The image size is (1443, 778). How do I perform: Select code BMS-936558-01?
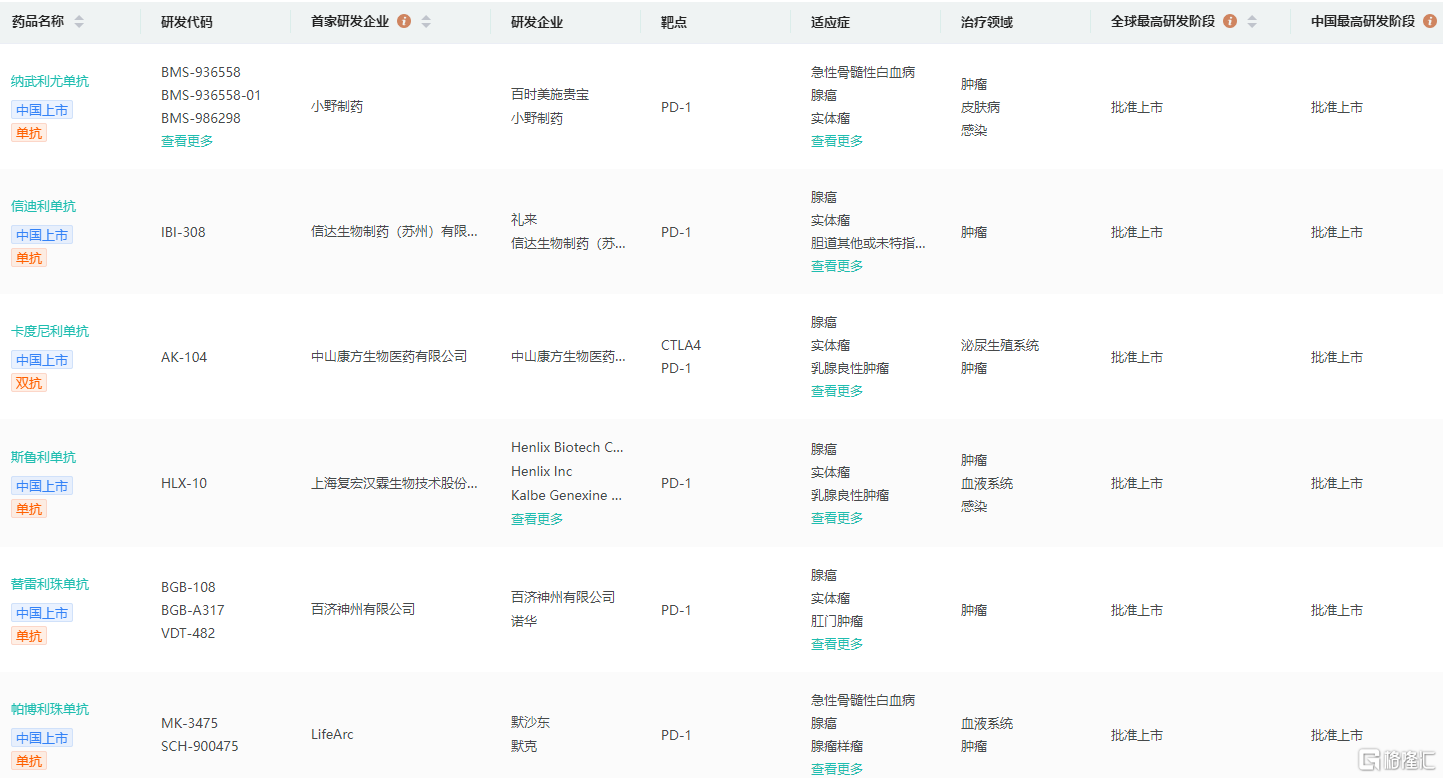click(211, 95)
